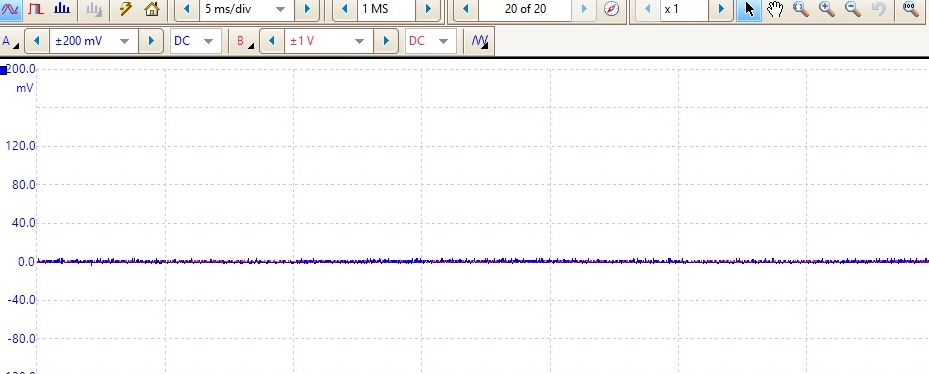Open Channel B options button
Image resolution: width=929 pixels, height=374 pixels.
(x=245, y=41)
